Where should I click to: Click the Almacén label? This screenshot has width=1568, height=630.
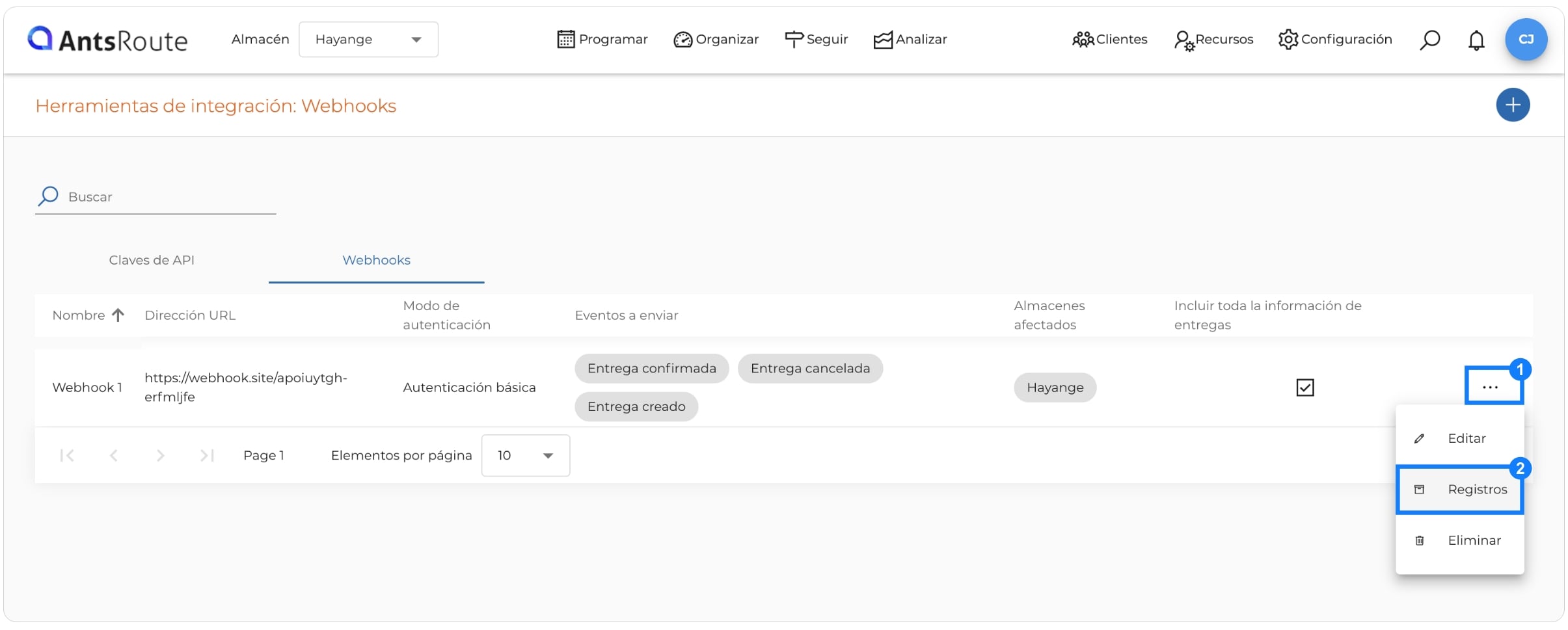260,40
